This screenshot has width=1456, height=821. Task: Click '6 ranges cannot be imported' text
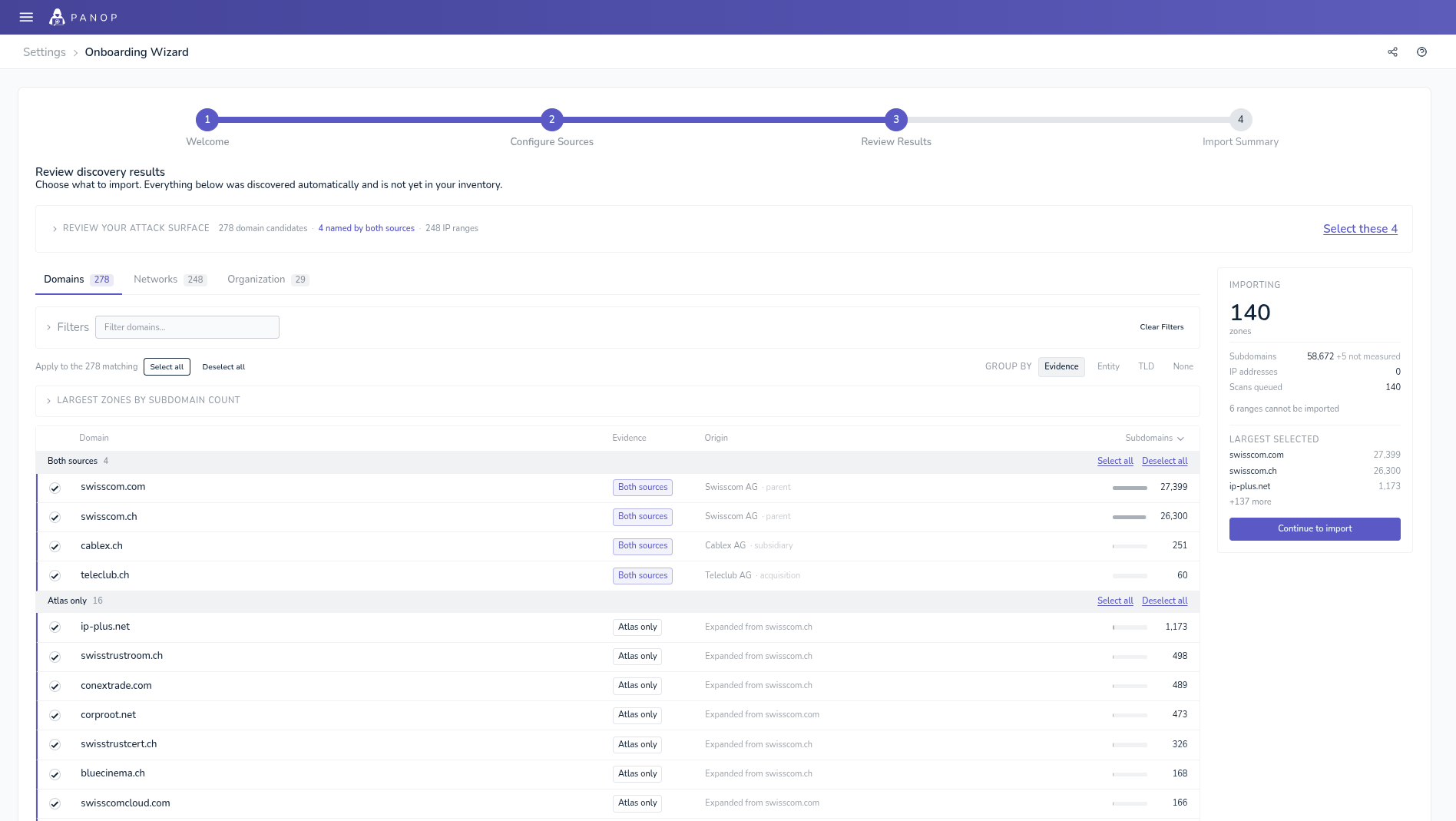pos(1284,409)
